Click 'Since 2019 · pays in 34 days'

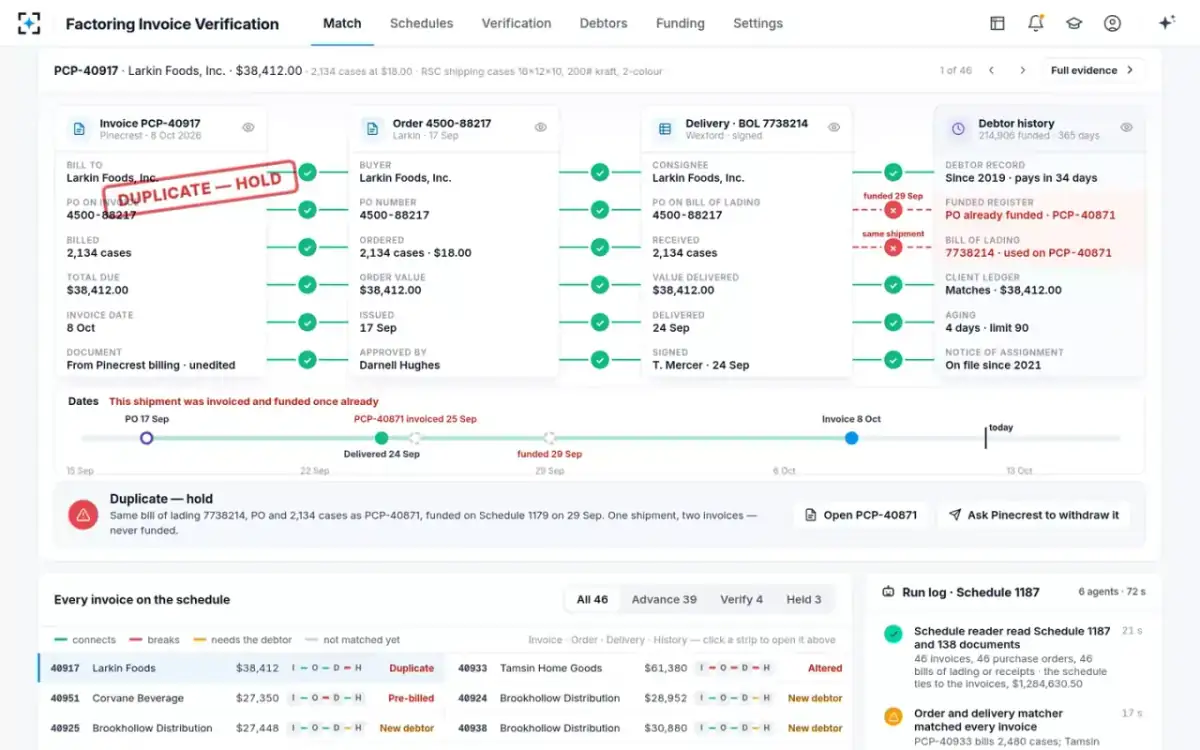[1021, 178]
